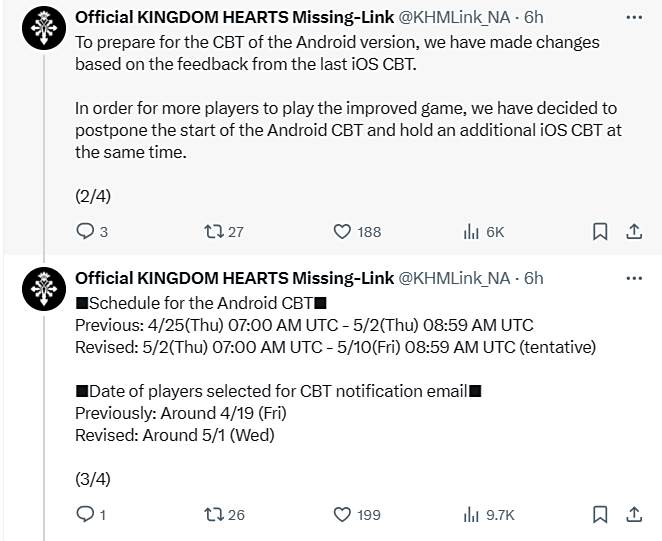Bookmark the (2/4) tweet
Viewport: 662px width, 541px height.
(600, 231)
